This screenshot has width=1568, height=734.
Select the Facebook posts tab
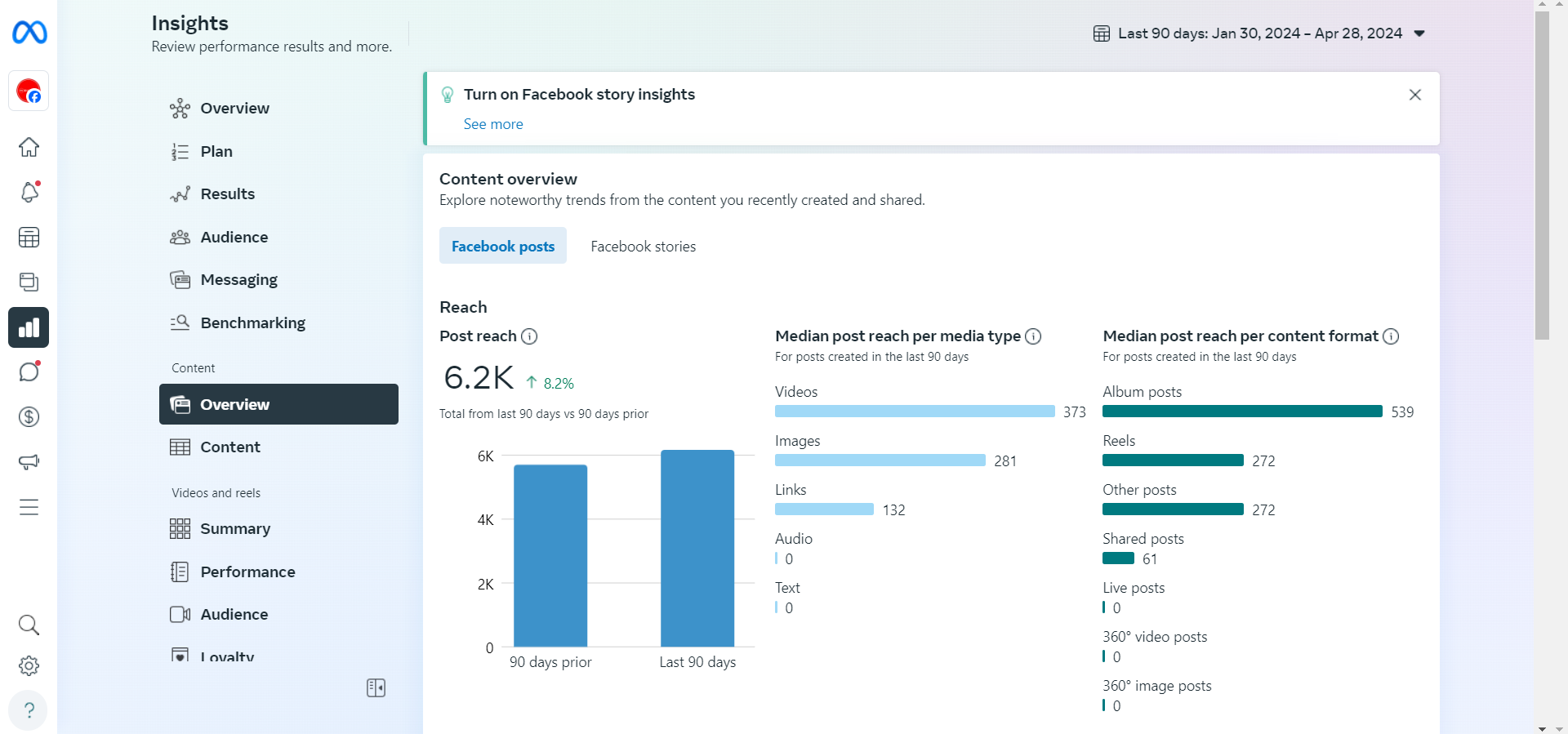[x=502, y=247]
